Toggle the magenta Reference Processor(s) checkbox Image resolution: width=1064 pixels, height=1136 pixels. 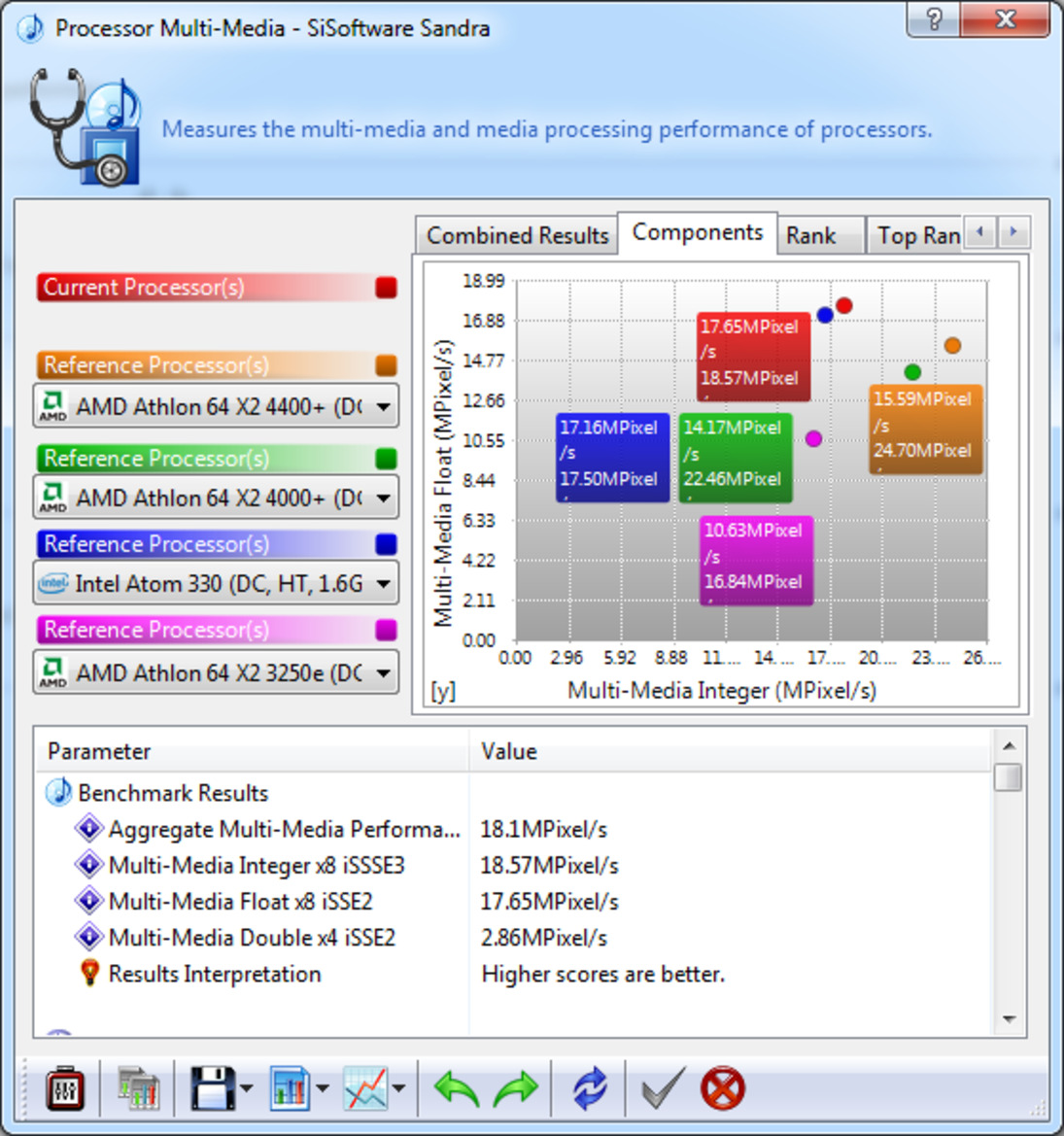pos(386,630)
